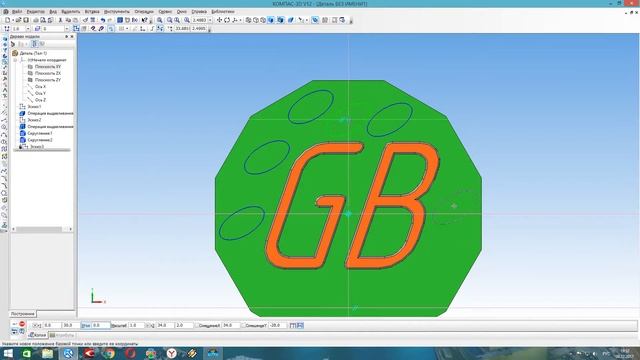Click the Undo arrow icon
640x360 pixels.
(x=103, y=20)
